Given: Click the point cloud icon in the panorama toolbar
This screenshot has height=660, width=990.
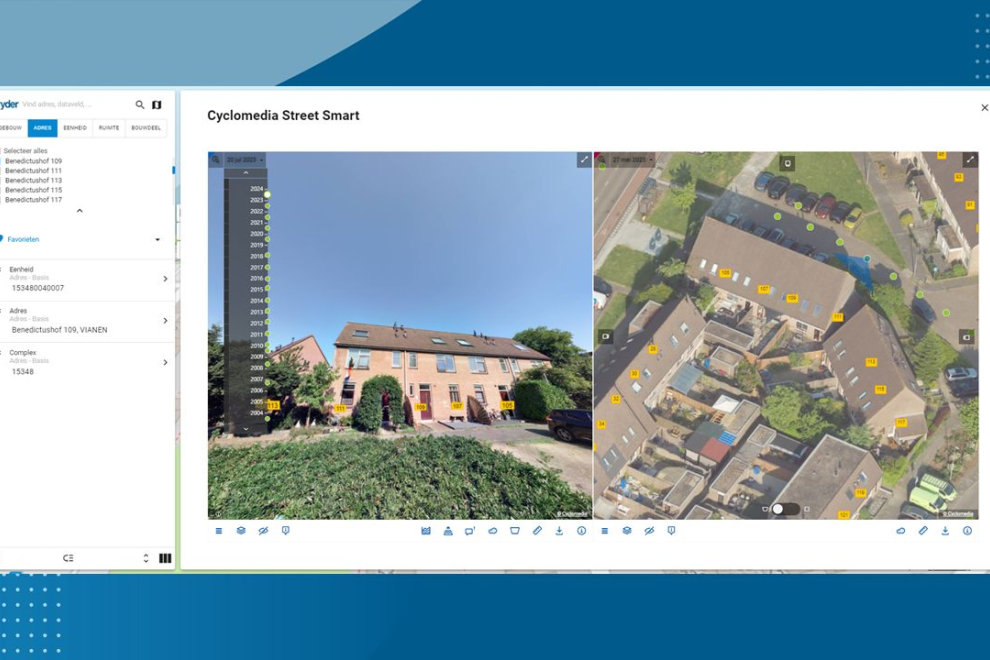Looking at the screenshot, I should (x=492, y=531).
